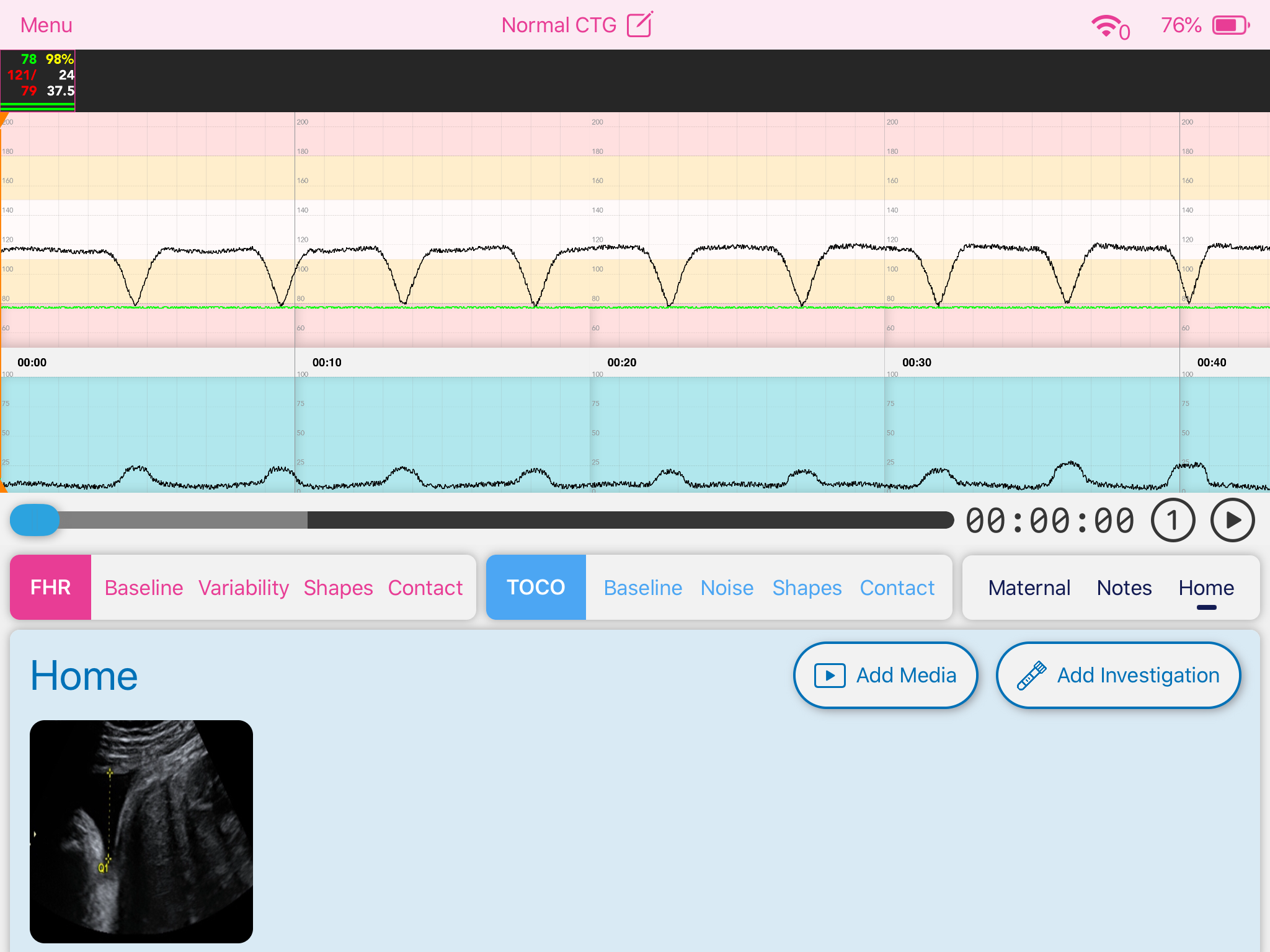The width and height of the screenshot is (1270, 952).
Task: Open the maternal vitals monitor box
Action: (38, 81)
